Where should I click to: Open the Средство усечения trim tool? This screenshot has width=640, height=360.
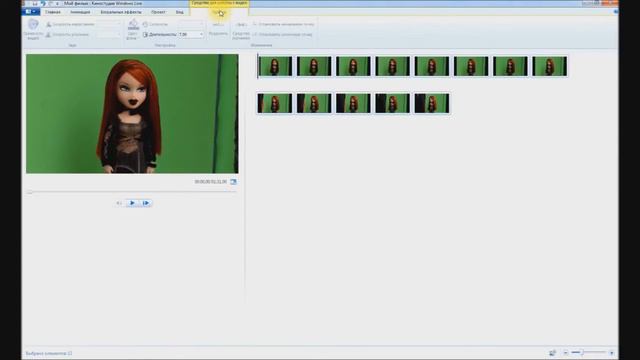(241, 30)
